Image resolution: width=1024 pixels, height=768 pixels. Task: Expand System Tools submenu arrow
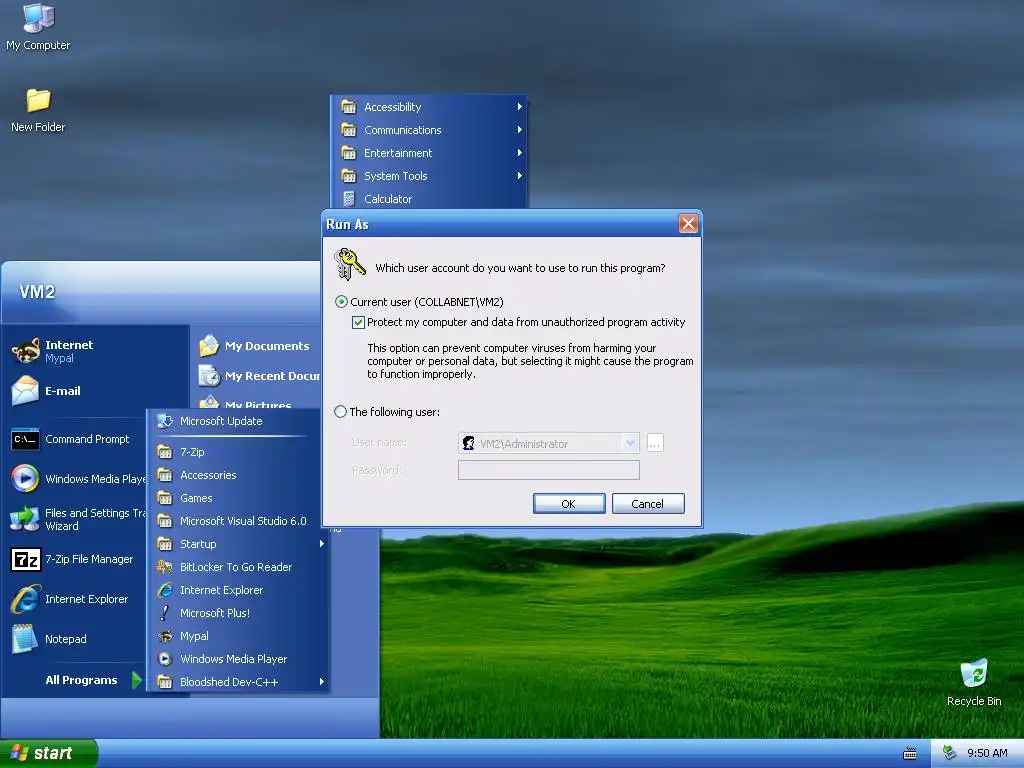(519, 175)
